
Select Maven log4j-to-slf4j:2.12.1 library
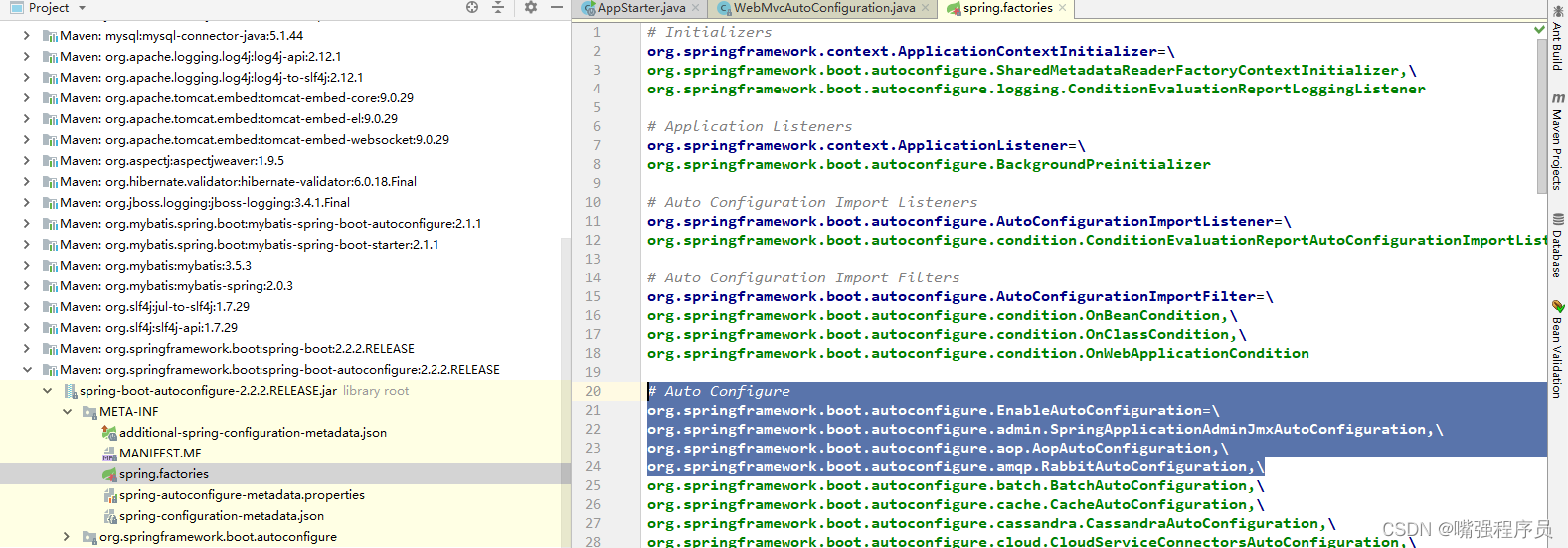(x=211, y=77)
